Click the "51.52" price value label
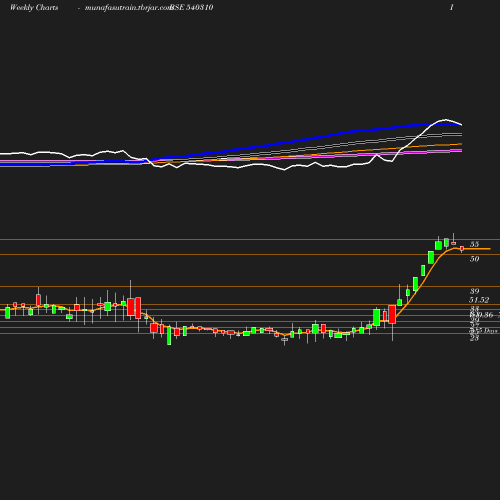 (x=479, y=300)
